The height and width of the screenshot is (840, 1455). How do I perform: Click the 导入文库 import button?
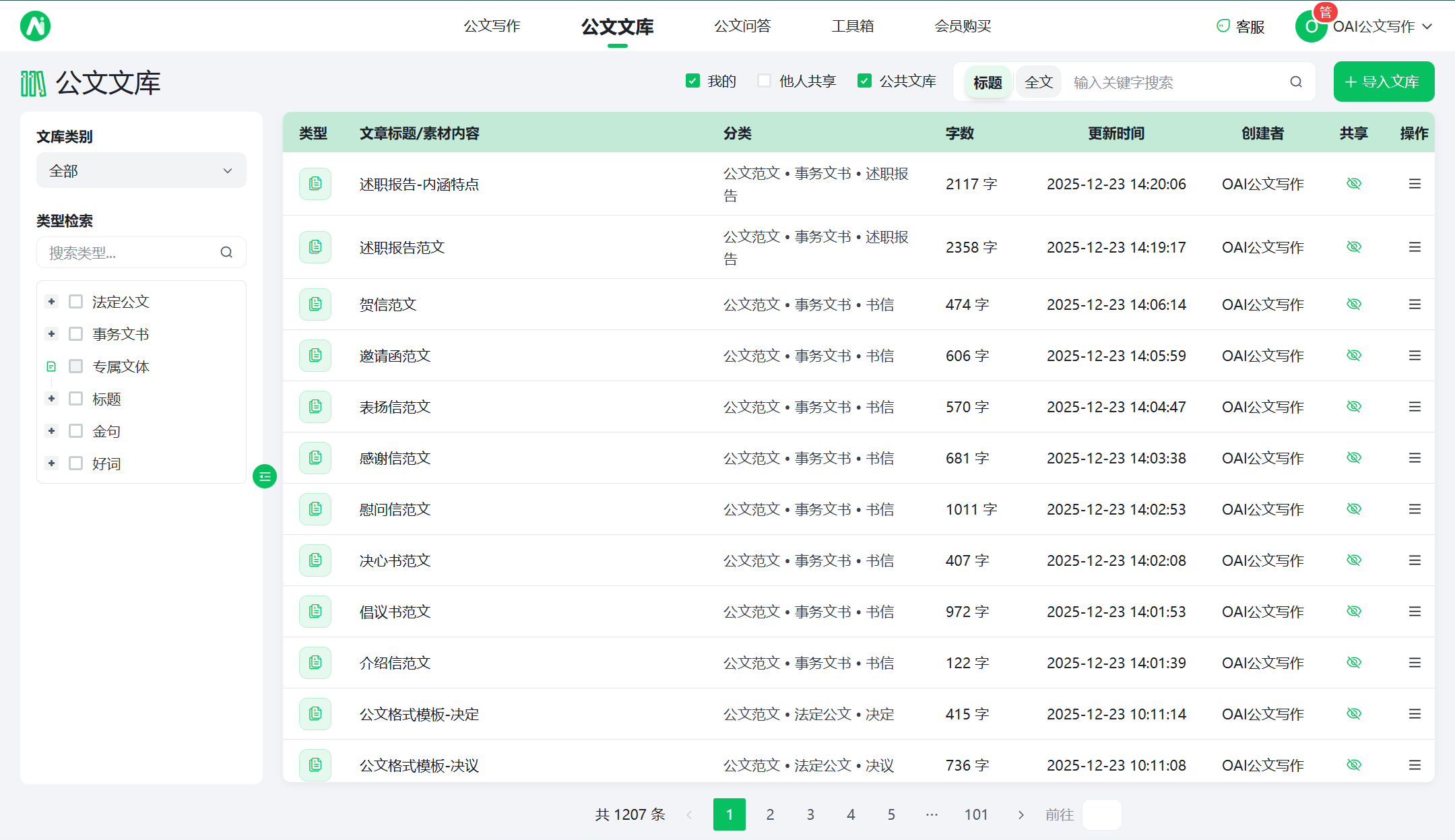coord(1383,81)
